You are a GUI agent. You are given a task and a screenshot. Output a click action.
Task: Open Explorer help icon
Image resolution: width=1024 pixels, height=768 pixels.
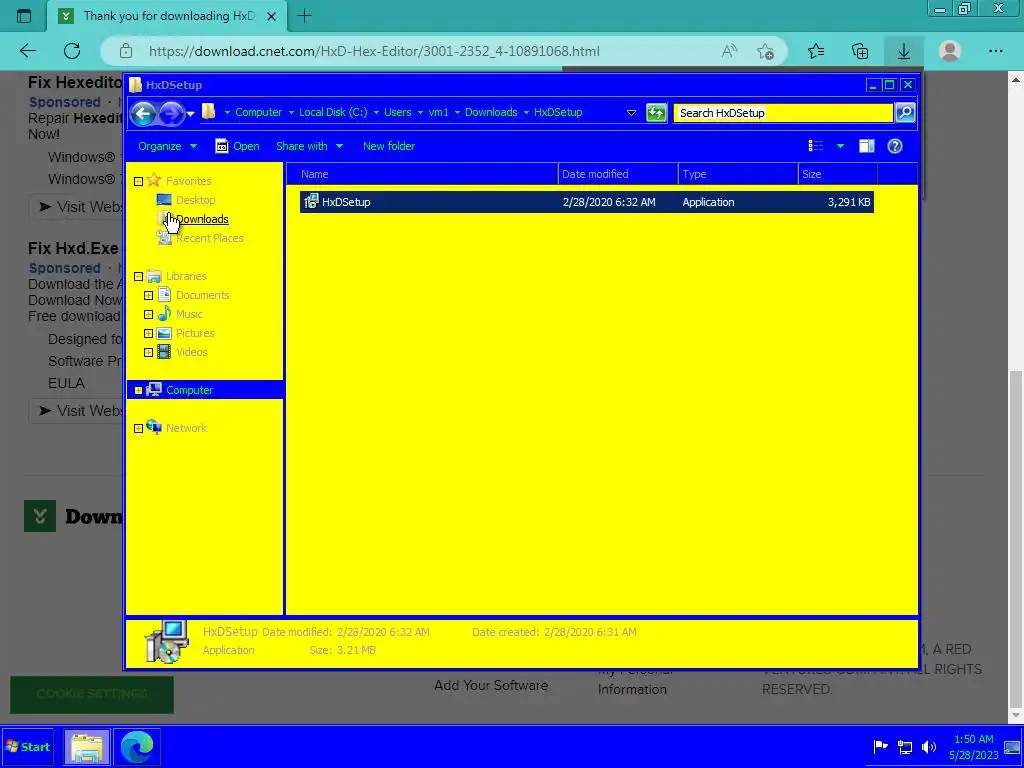coord(895,146)
